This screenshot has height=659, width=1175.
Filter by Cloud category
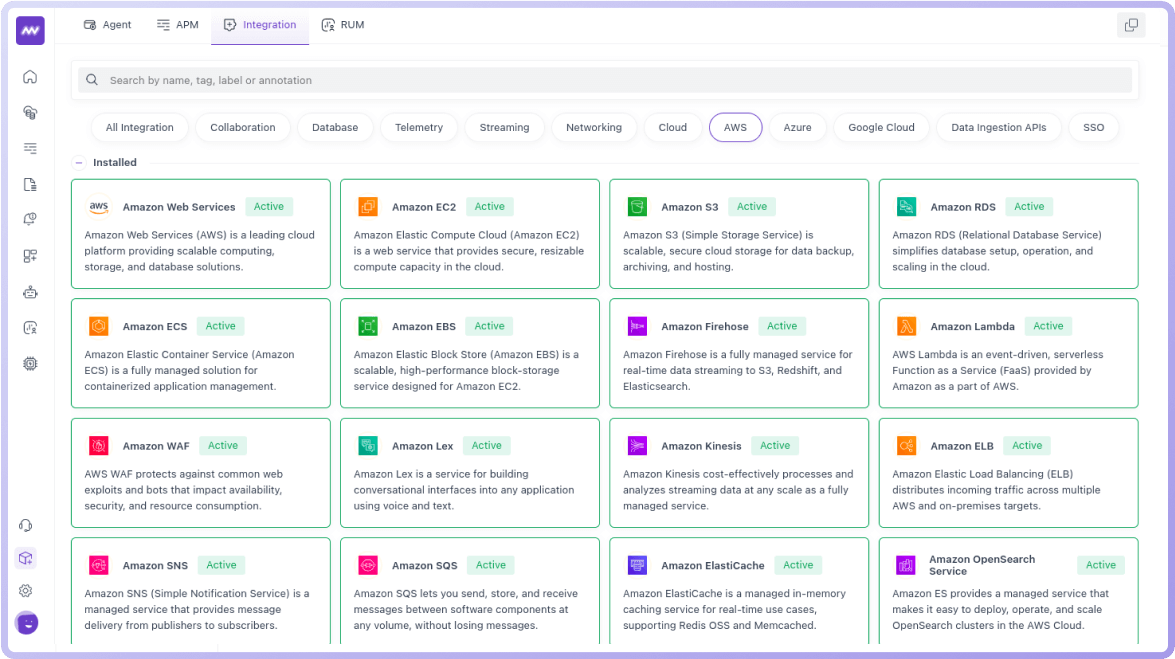[x=673, y=127]
